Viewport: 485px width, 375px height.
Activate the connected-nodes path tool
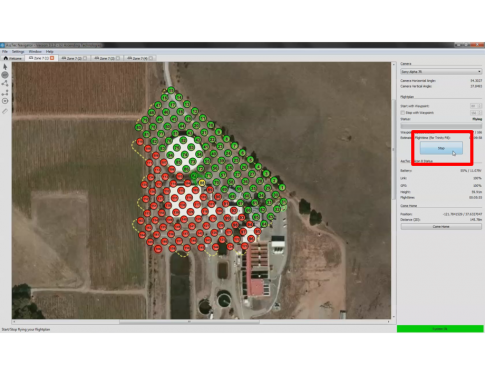5,84
